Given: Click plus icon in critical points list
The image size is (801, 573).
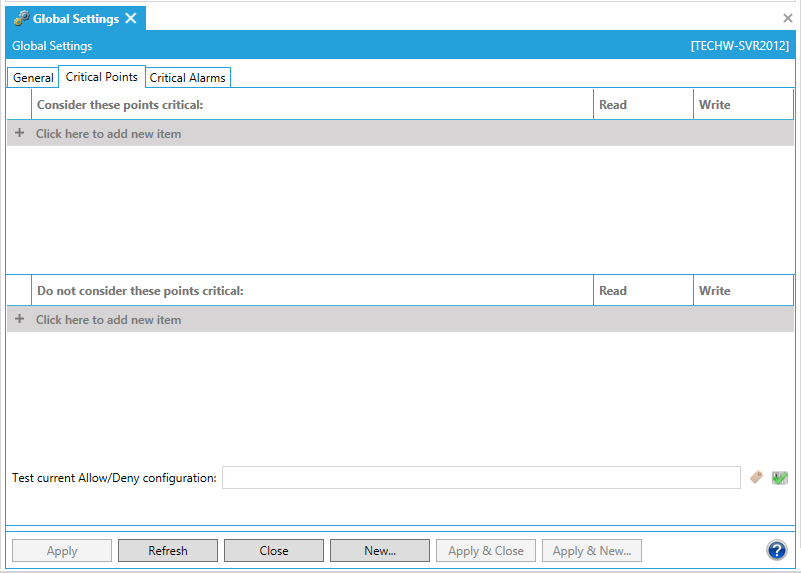Looking at the screenshot, I should [x=19, y=133].
